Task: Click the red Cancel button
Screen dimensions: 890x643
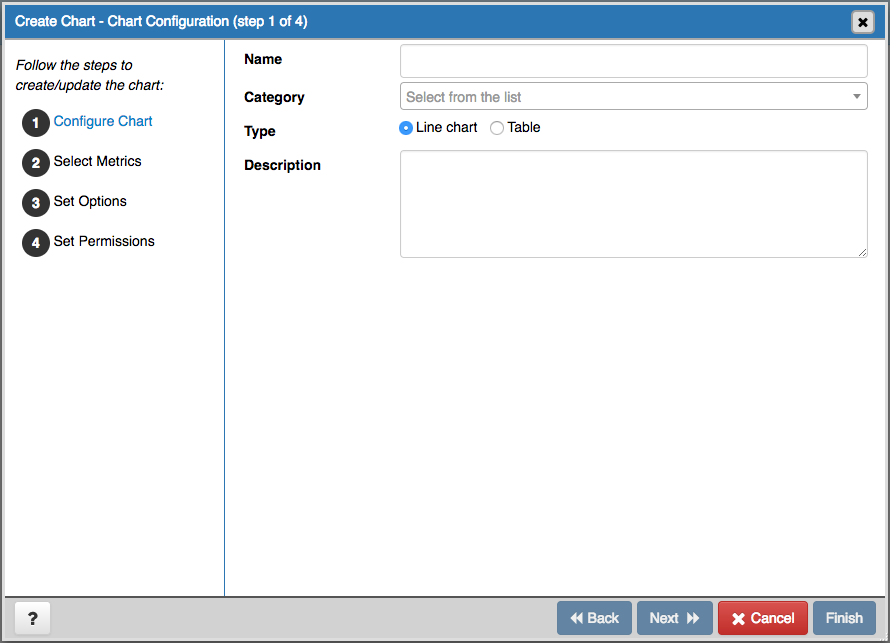Action: tap(763, 618)
